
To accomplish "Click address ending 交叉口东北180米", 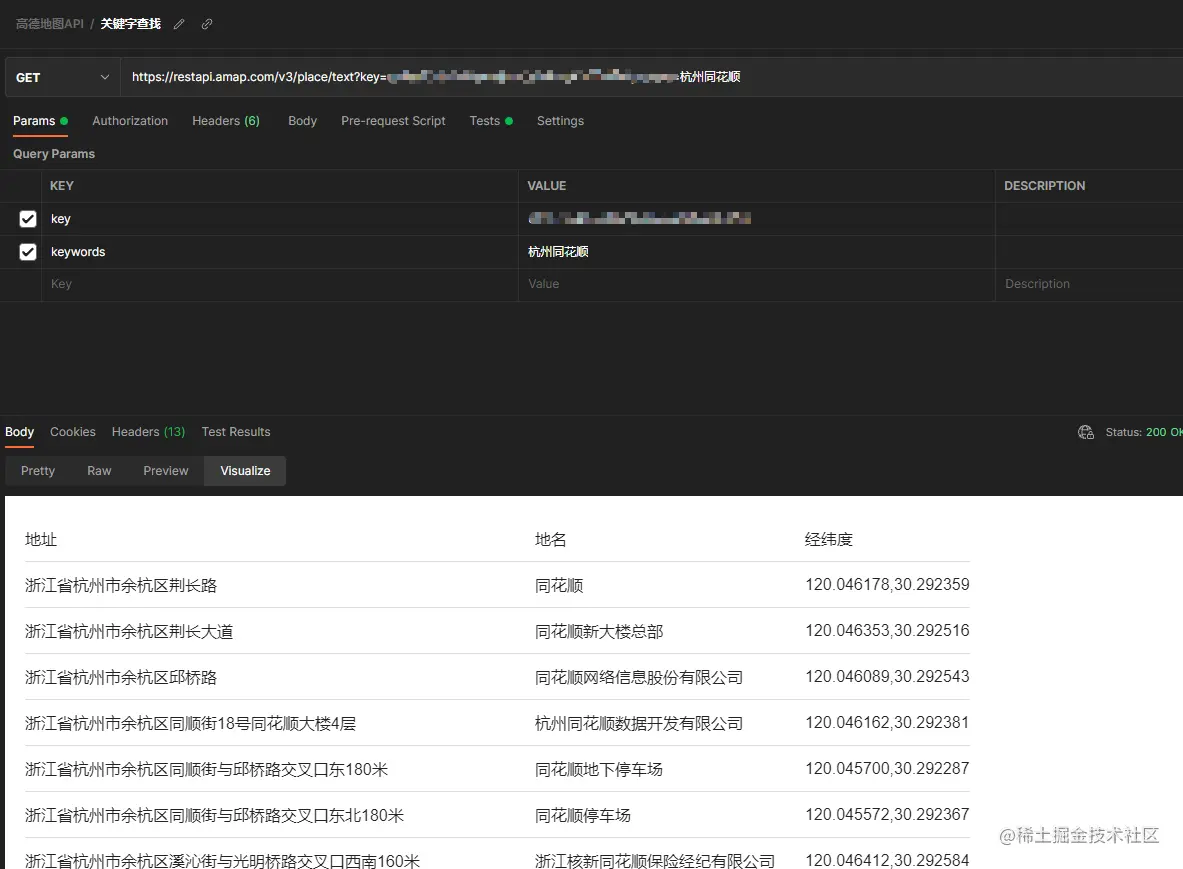I will click(214, 815).
